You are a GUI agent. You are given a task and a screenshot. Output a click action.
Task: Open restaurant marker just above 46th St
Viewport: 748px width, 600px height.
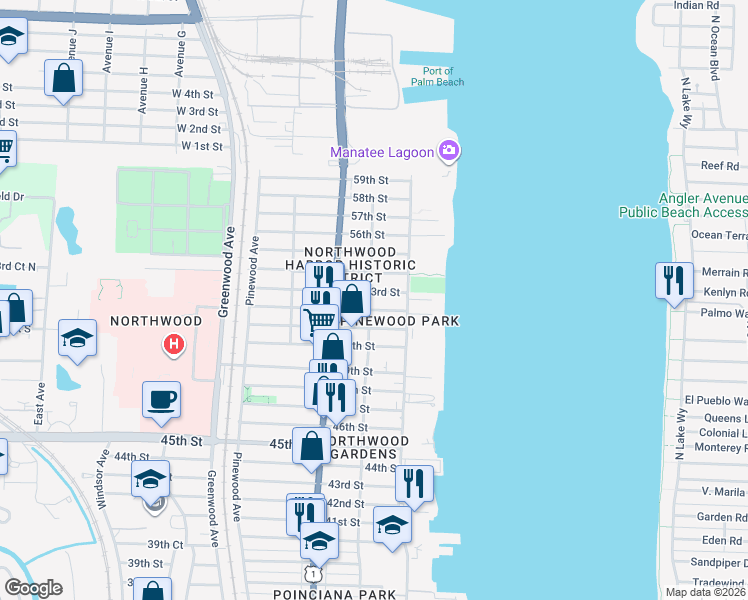click(336, 400)
